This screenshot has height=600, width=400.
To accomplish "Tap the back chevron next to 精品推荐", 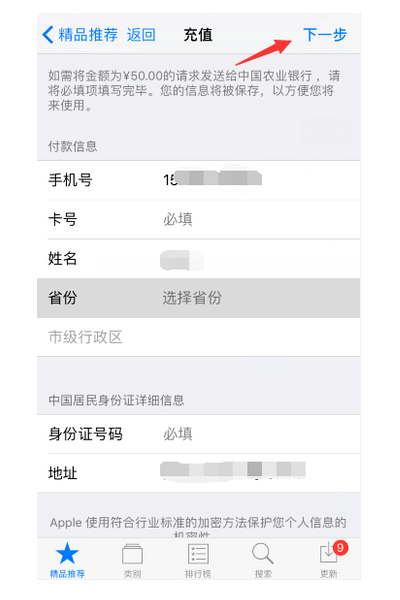I will point(48,35).
